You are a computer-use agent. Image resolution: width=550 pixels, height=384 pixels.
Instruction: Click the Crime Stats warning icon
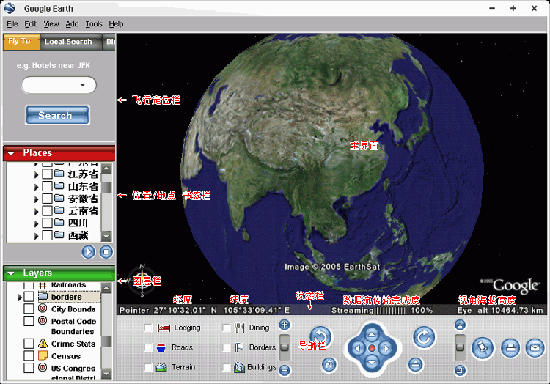pyautogui.click(x=43, y=343)
